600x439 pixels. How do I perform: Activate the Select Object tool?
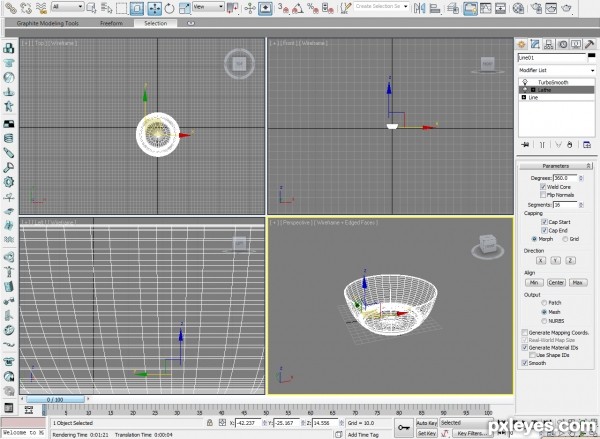click(91, 8)
